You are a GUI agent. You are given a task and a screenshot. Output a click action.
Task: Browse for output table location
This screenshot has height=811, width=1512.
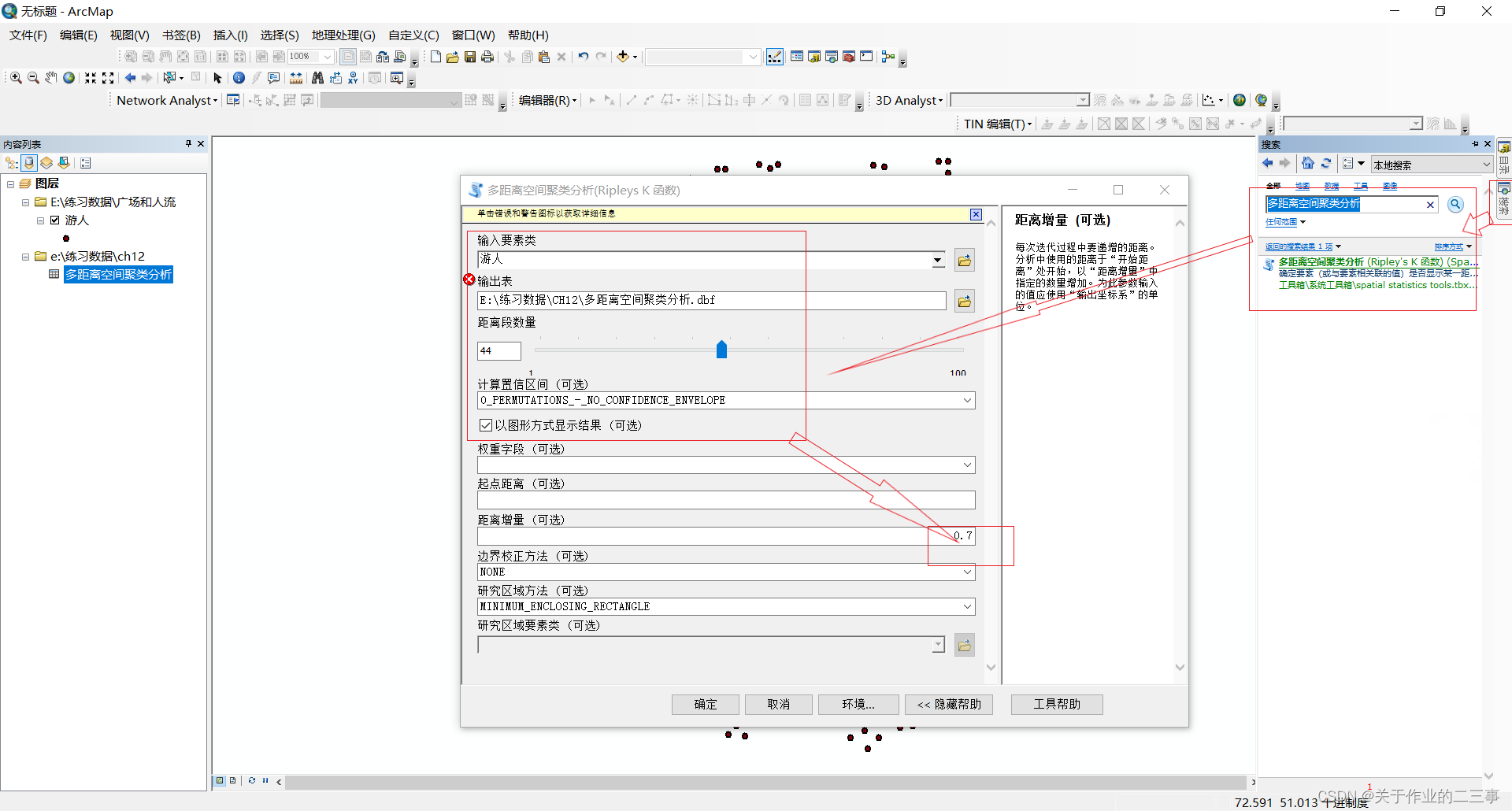[x=965, y=302]
